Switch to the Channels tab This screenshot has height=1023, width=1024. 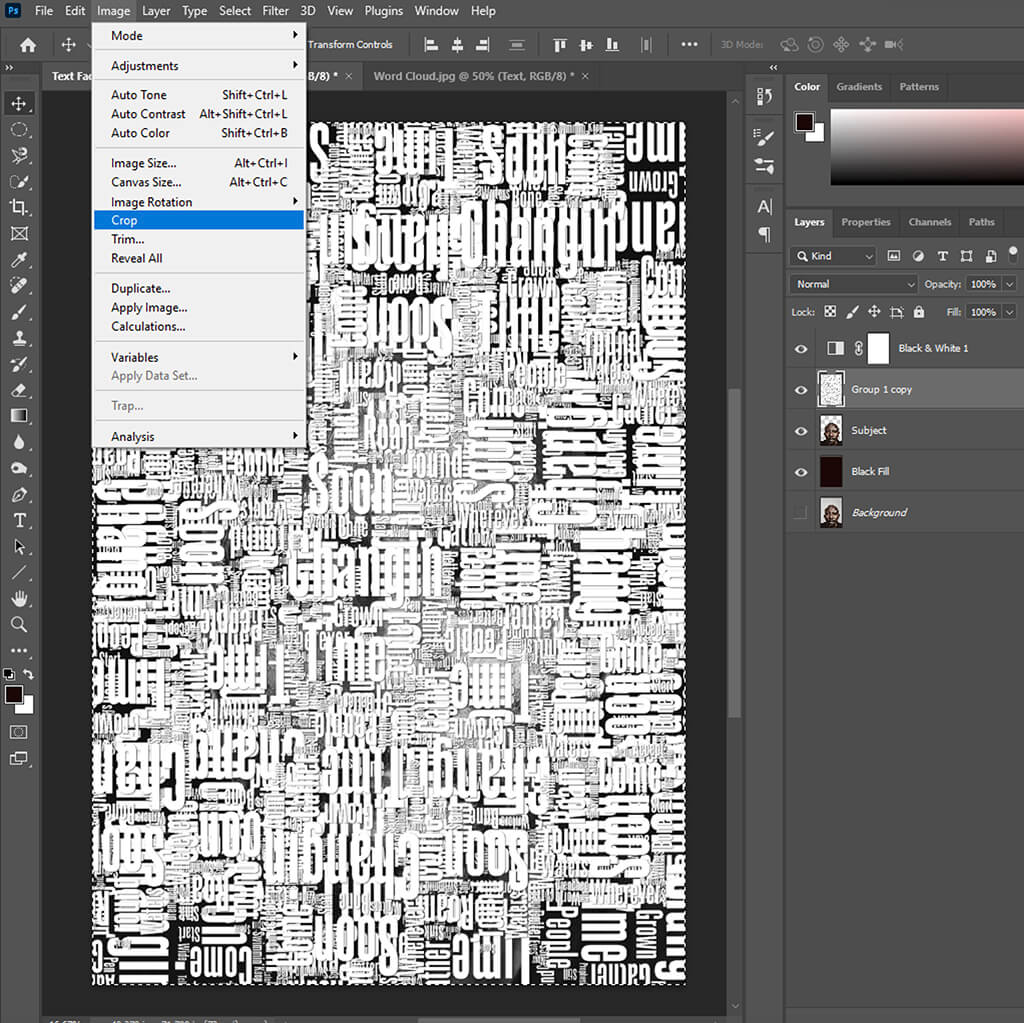point(929,222)
